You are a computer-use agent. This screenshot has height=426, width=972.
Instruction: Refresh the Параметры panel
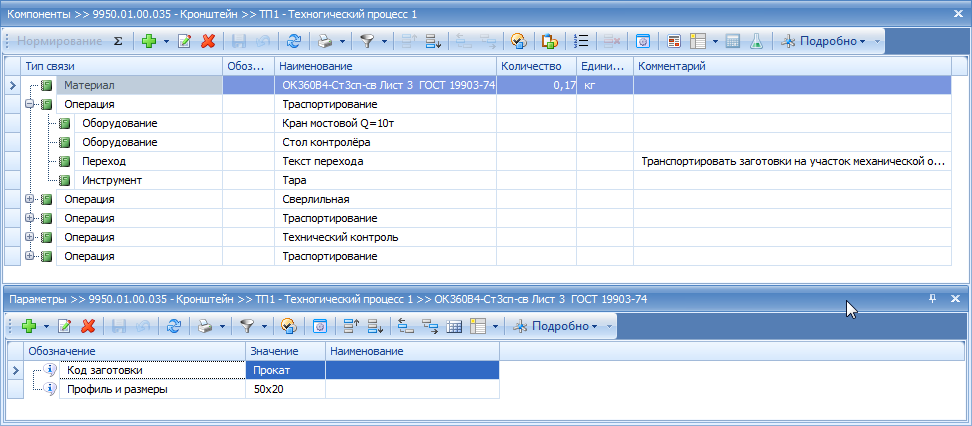(x=174, y=326)
